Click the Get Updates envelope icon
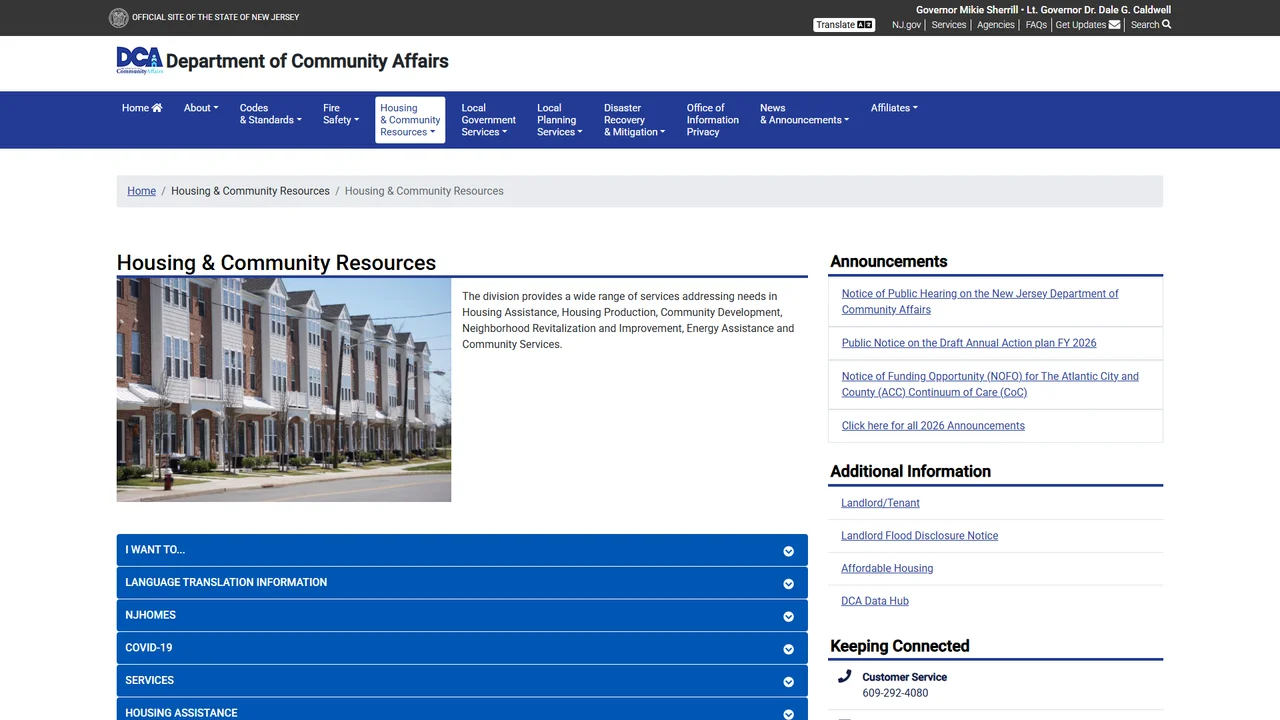The height and width of the screenshot is (720, 1280). coord(1115,25)
